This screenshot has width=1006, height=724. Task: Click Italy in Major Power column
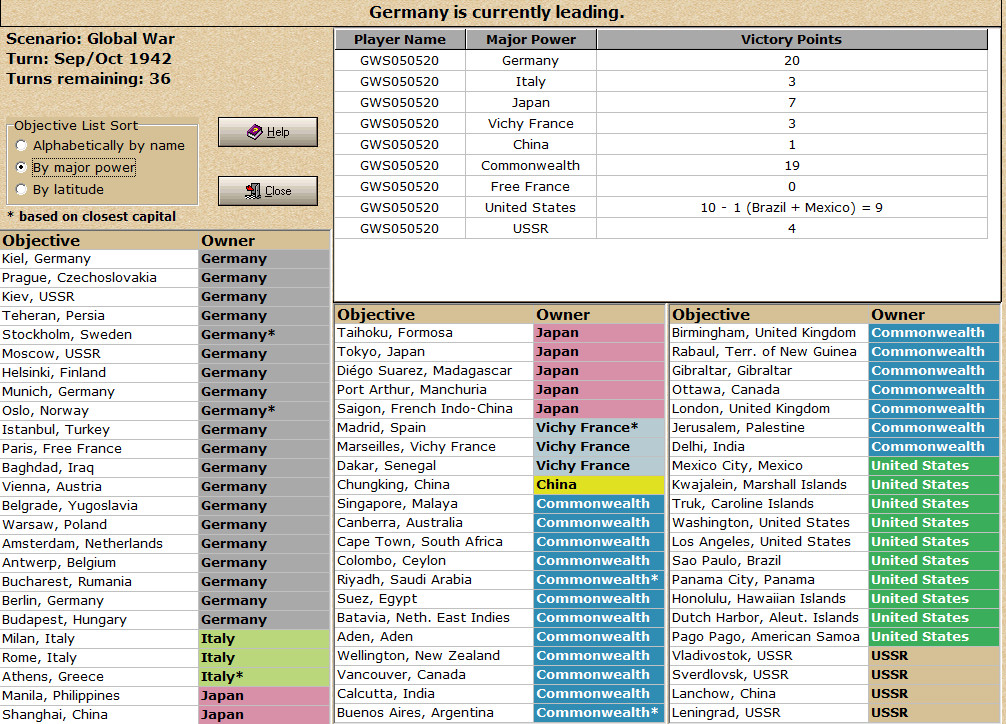(x=531, y=82)
